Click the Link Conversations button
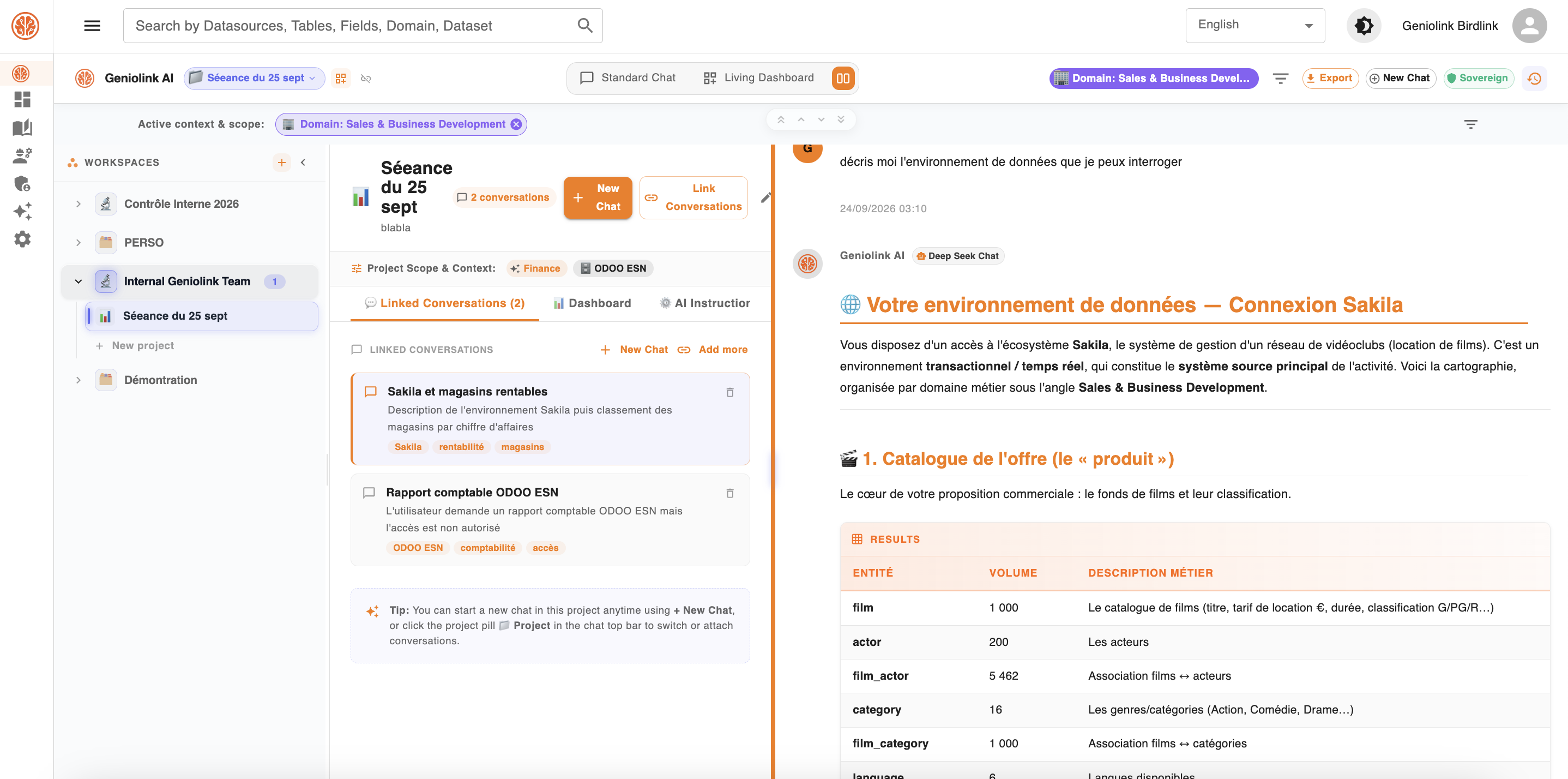This screenshot has width=1568, height=779. coord(693,197)
